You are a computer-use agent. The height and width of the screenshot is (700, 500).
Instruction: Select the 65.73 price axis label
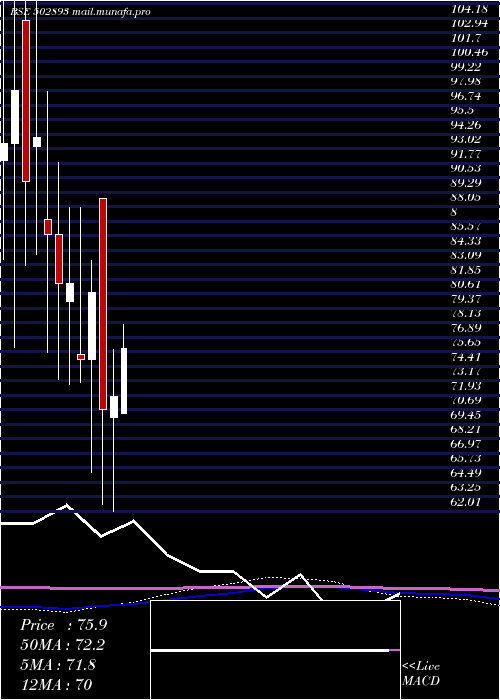click(466, 460)
